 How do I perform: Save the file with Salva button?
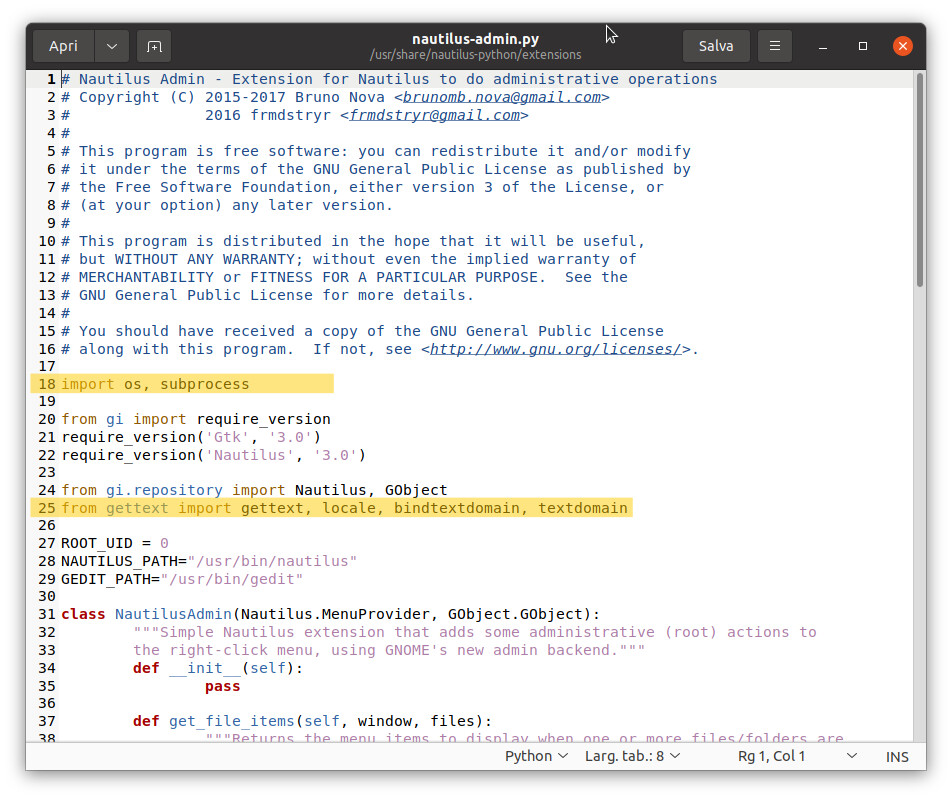point(716,46)
